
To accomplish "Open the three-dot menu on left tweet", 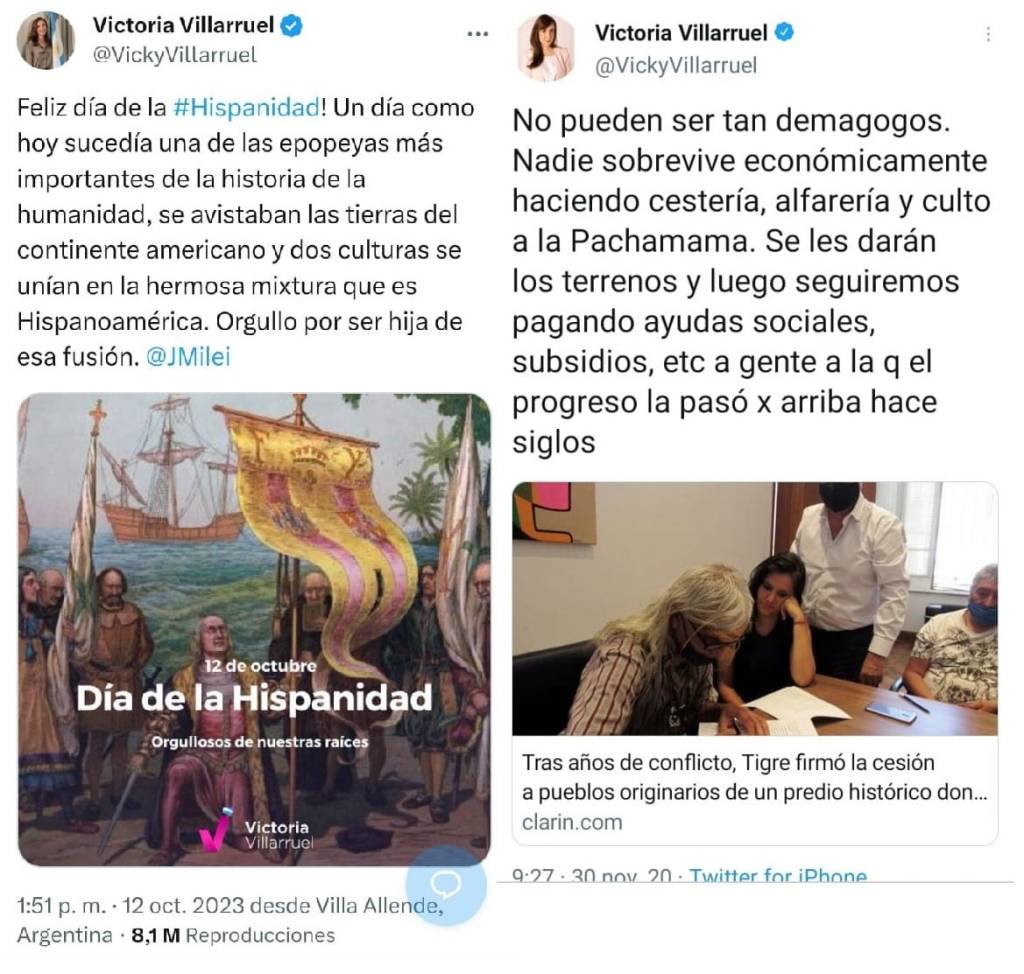I will pyautogui.click(x=477, y=34).
